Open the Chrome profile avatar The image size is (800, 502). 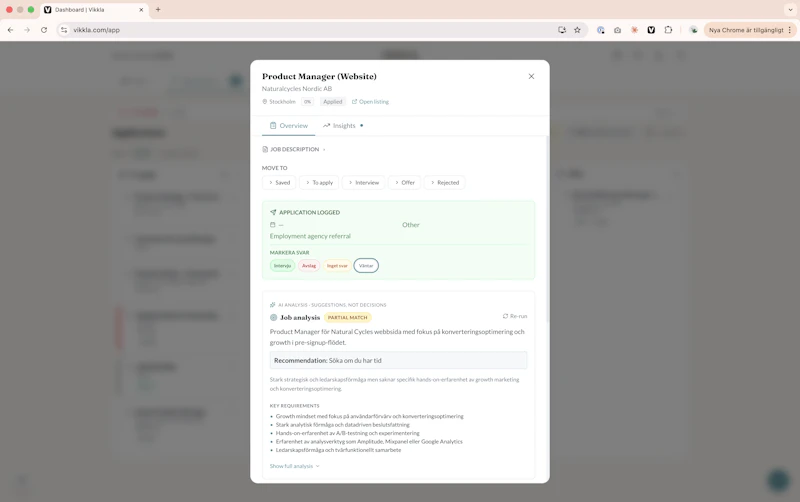(x=693, y=30)
